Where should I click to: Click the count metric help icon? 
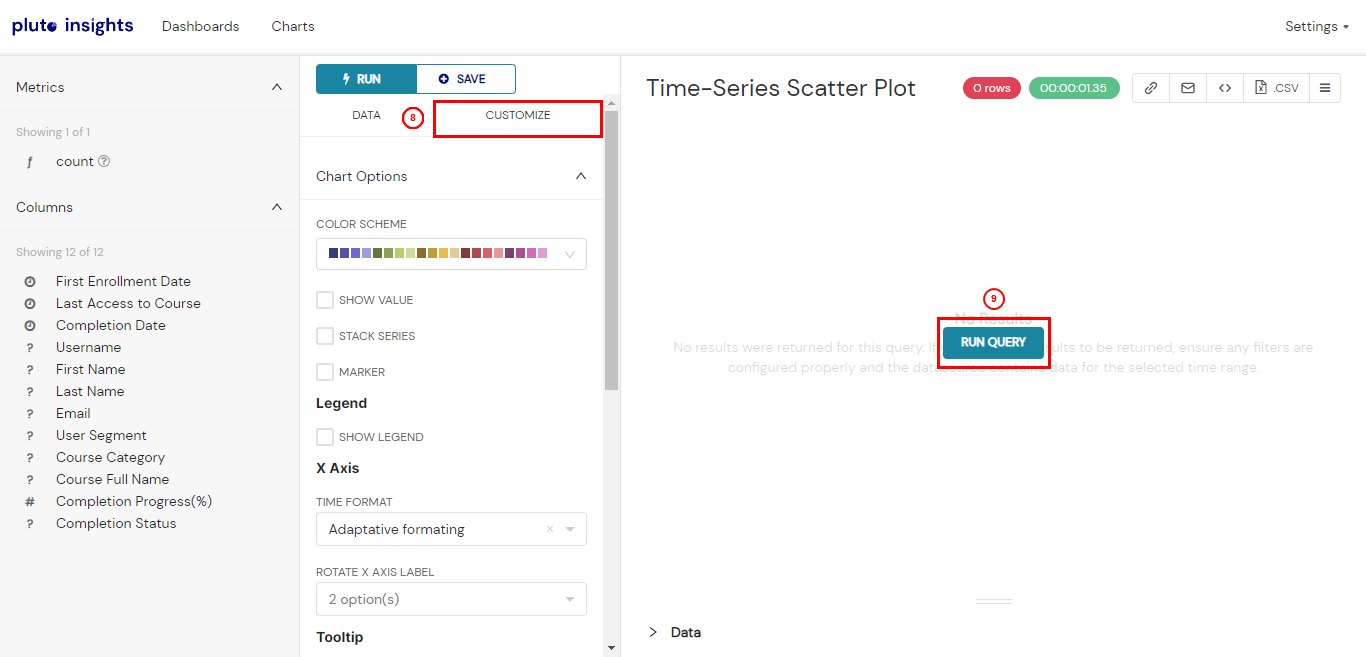pos(104,161)
